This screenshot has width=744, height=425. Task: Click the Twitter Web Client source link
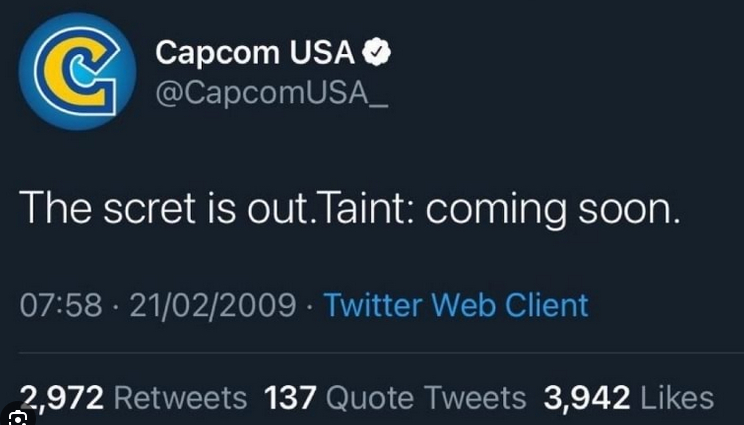pyautogui.click(x=456, y=304)
